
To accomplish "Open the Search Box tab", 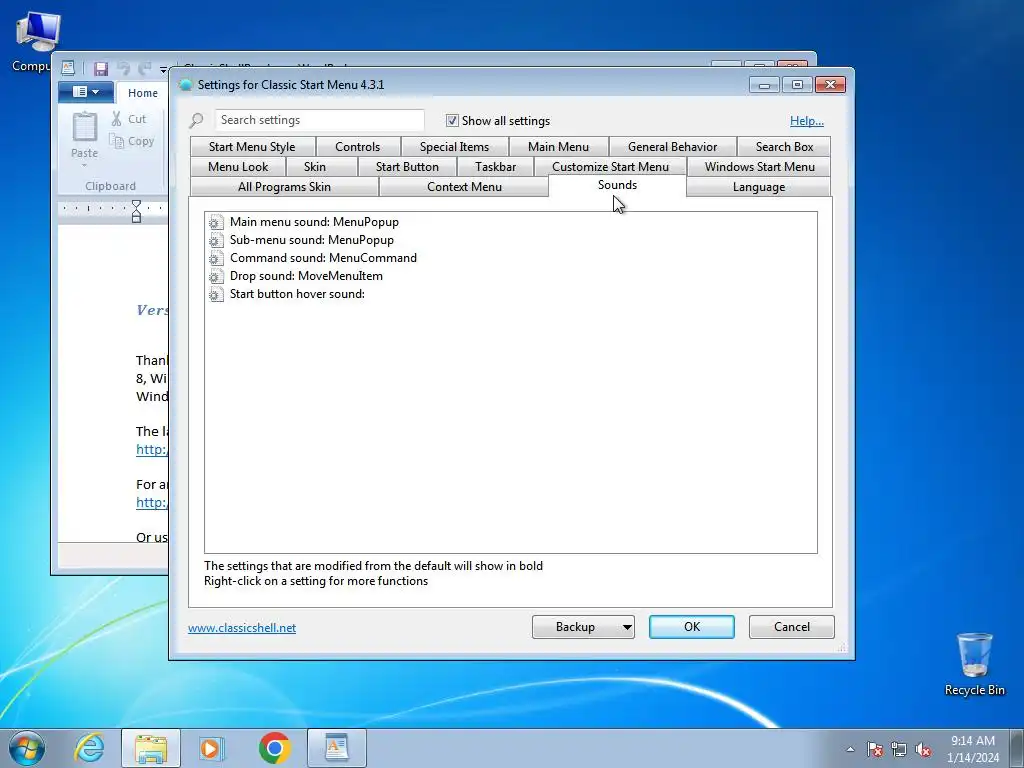I will tap(784, 147).
